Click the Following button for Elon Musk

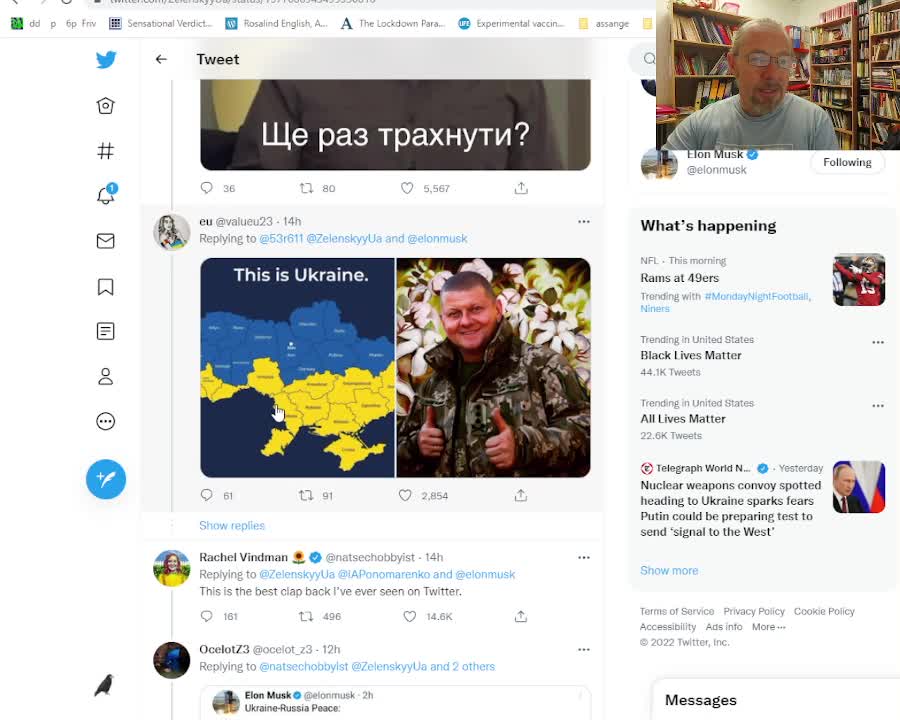(847, 162)
